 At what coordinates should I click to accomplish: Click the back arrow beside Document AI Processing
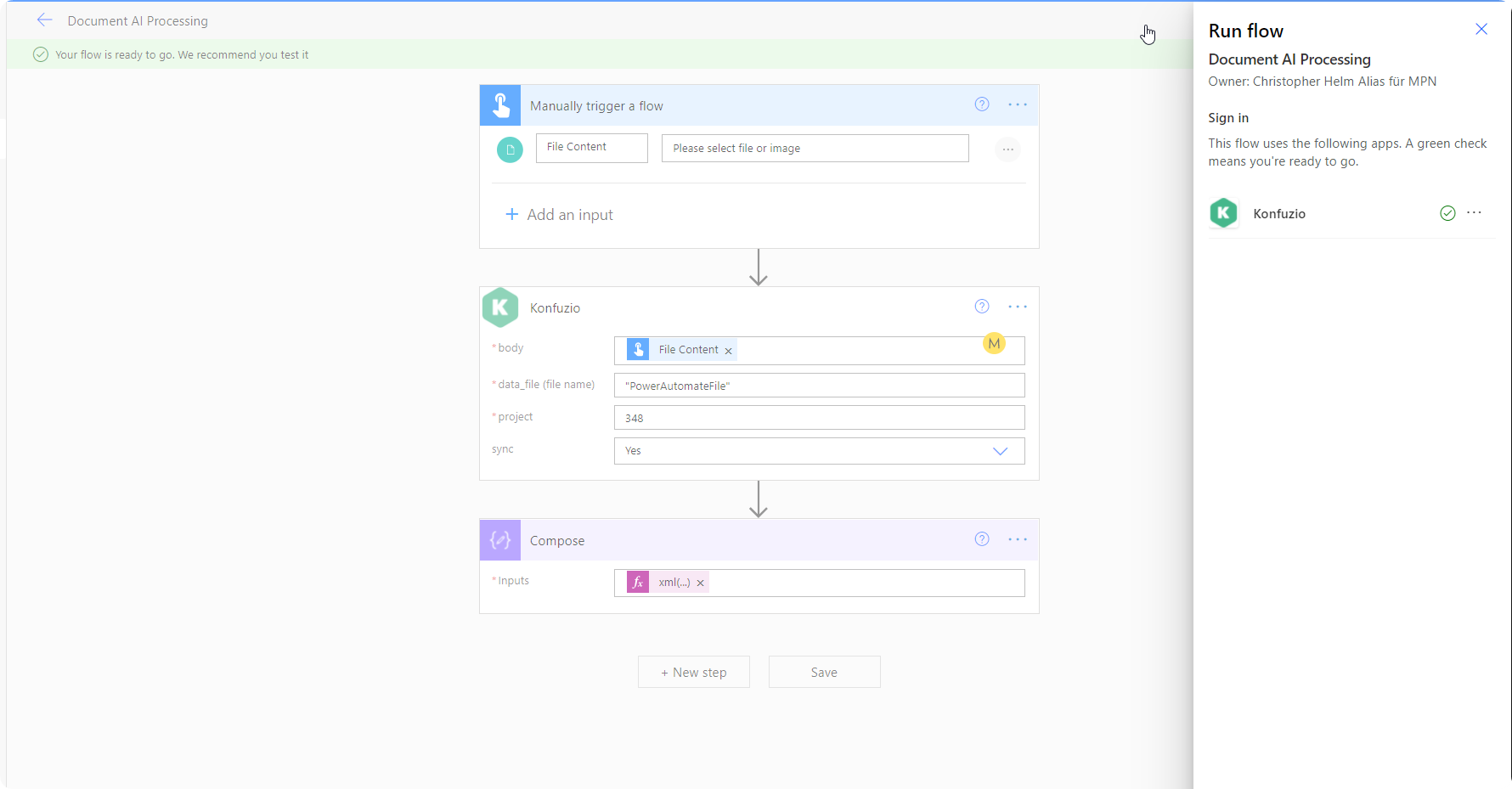tap(44, 20)
